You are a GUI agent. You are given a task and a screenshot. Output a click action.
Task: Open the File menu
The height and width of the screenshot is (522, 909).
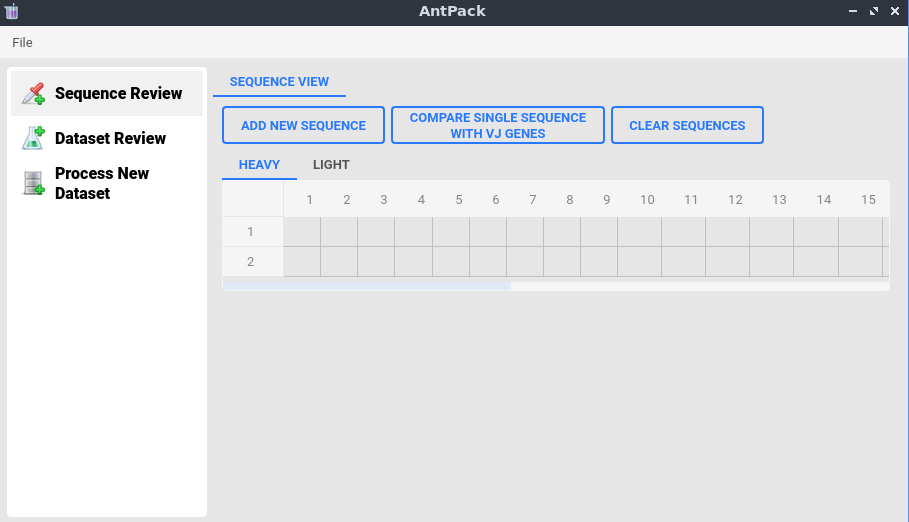click(22, 42)
